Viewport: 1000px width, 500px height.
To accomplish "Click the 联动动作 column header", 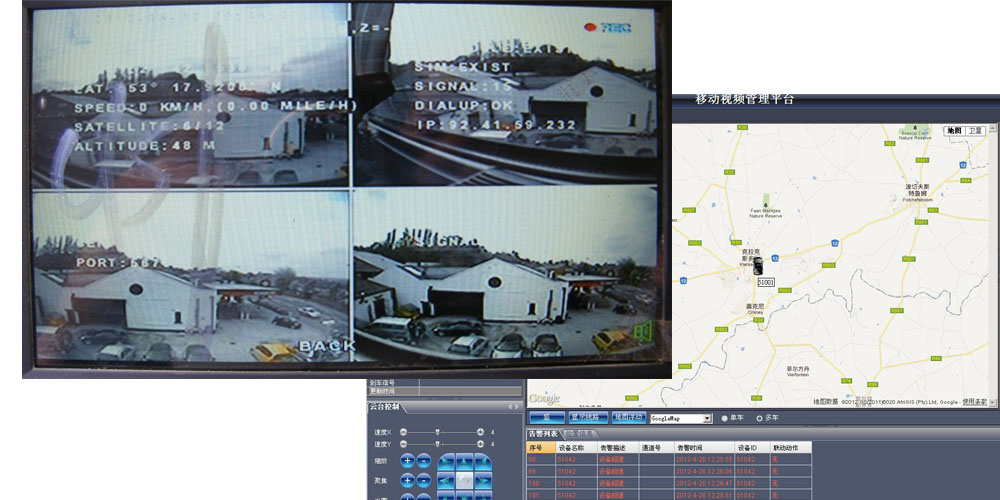I will point(791,448).
